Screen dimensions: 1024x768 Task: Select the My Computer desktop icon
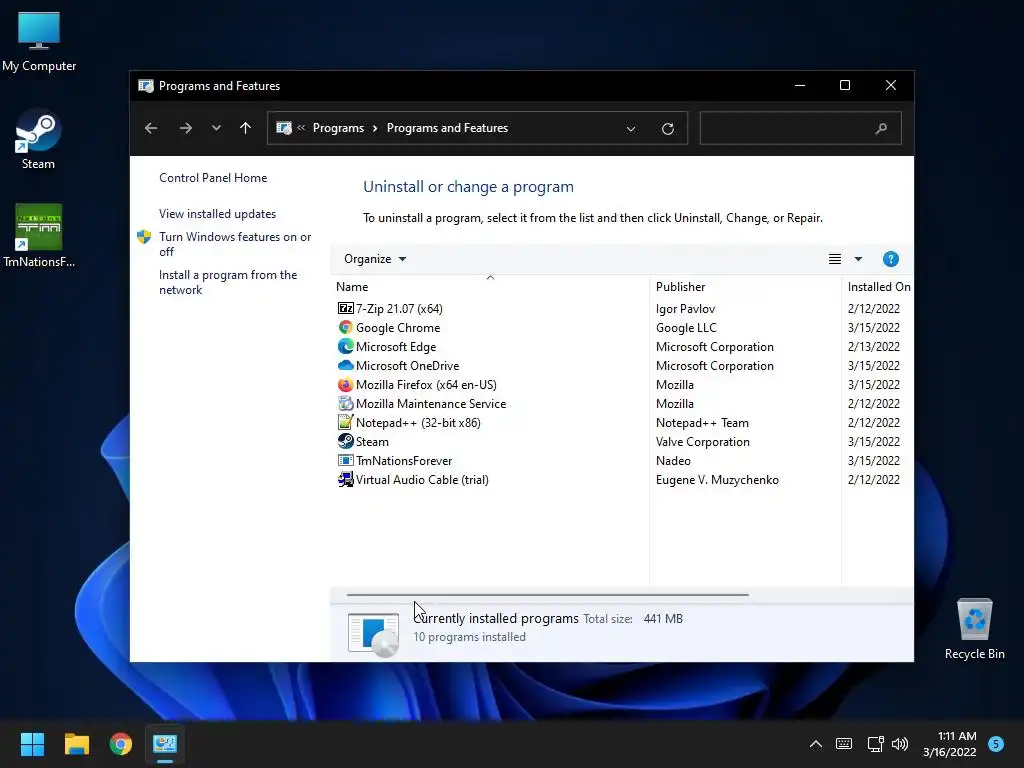39,42
